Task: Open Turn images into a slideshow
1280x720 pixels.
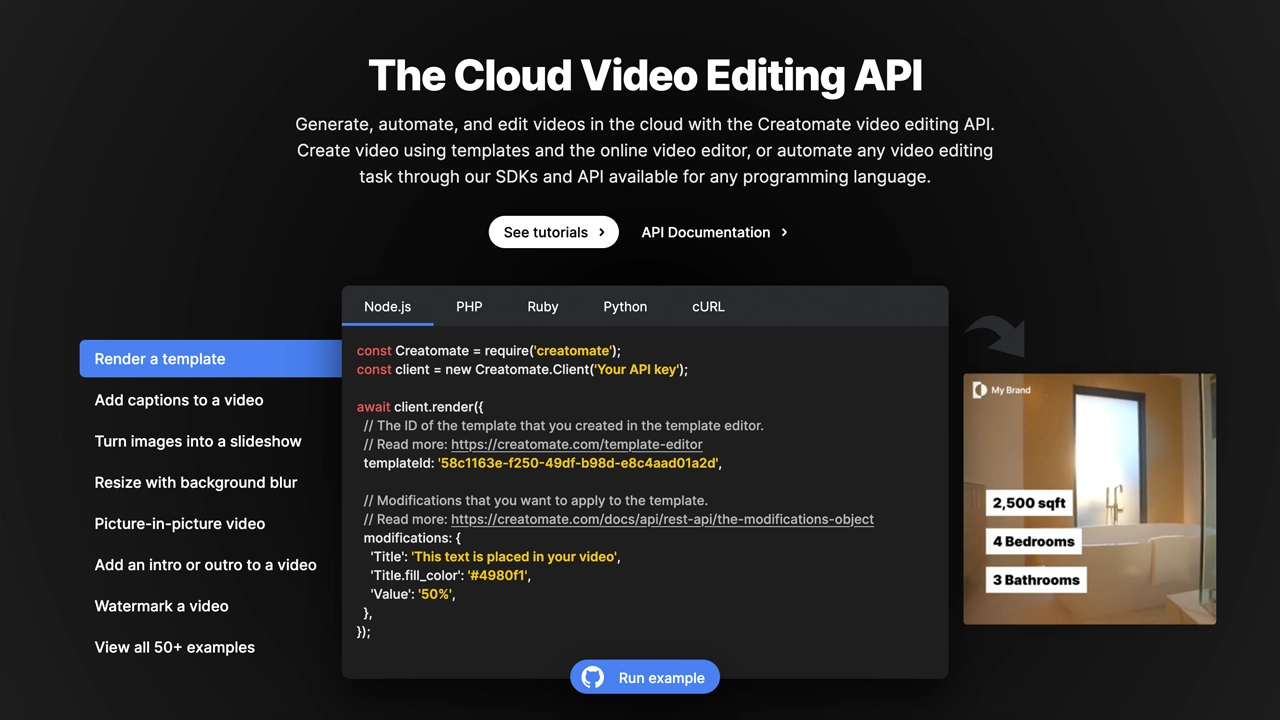Action: 198,441
